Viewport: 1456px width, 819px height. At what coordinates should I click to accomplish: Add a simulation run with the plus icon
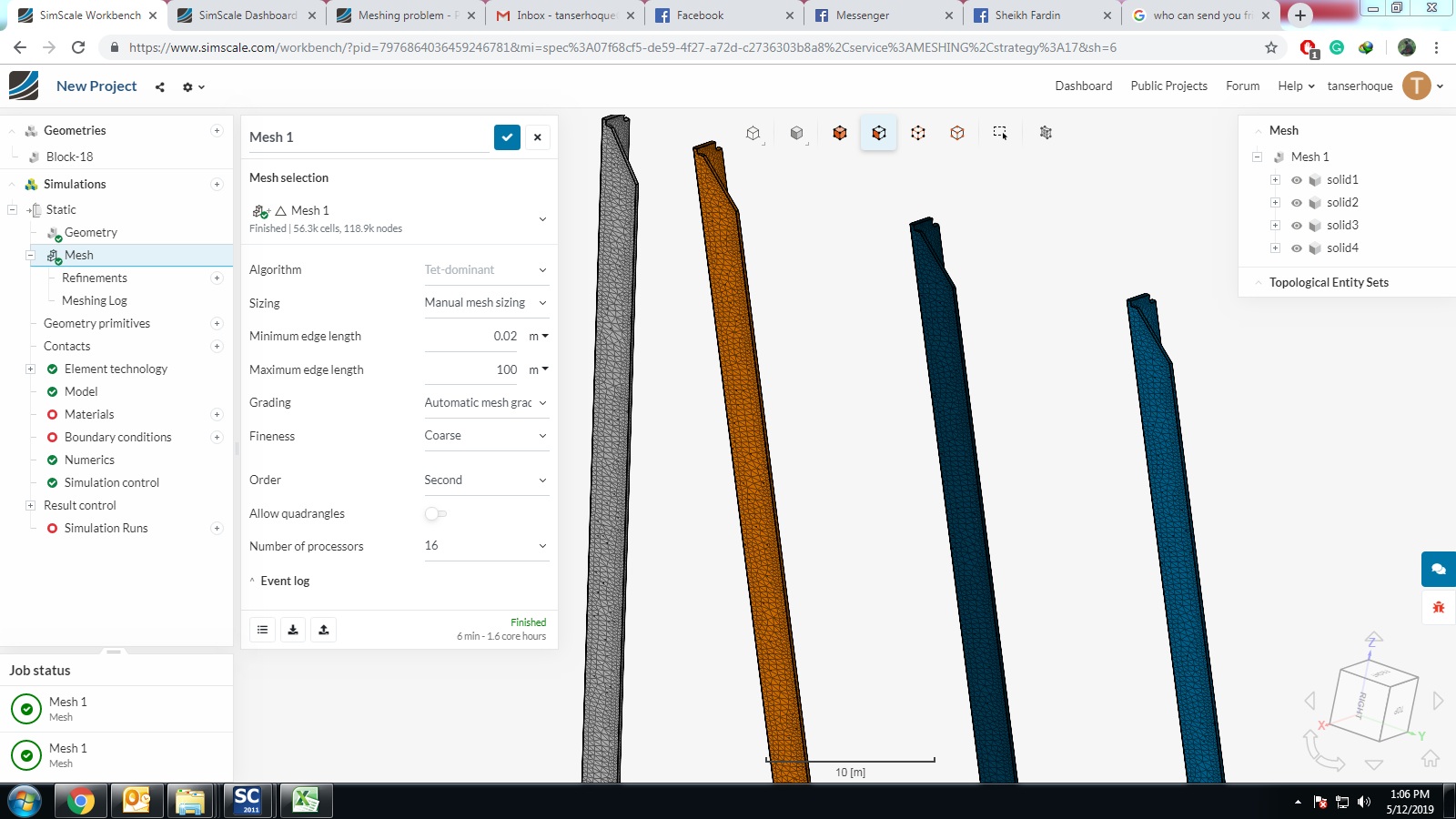click(217, 529)
